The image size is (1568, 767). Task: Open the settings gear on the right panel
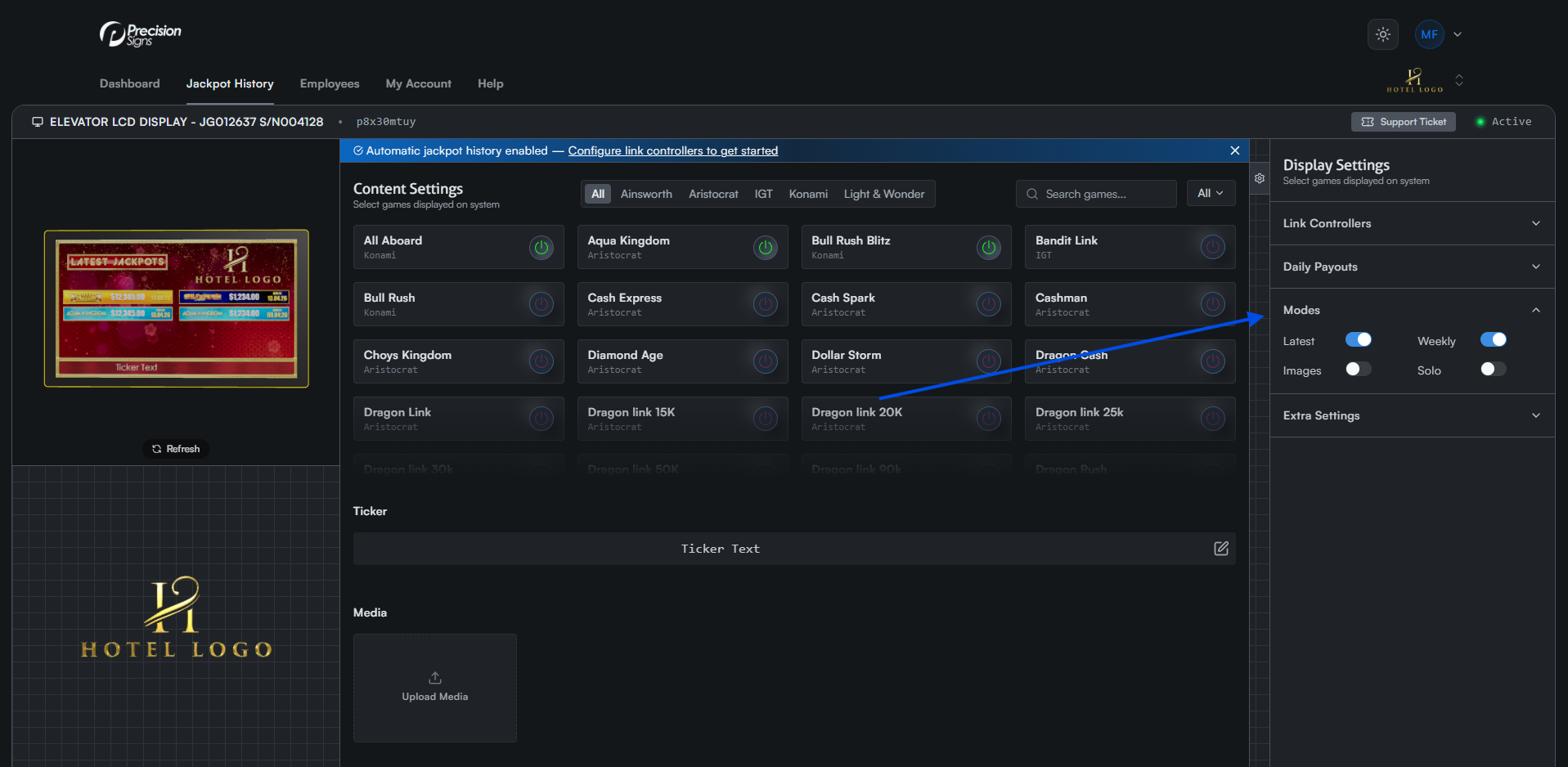click(x=1259, y=177)
